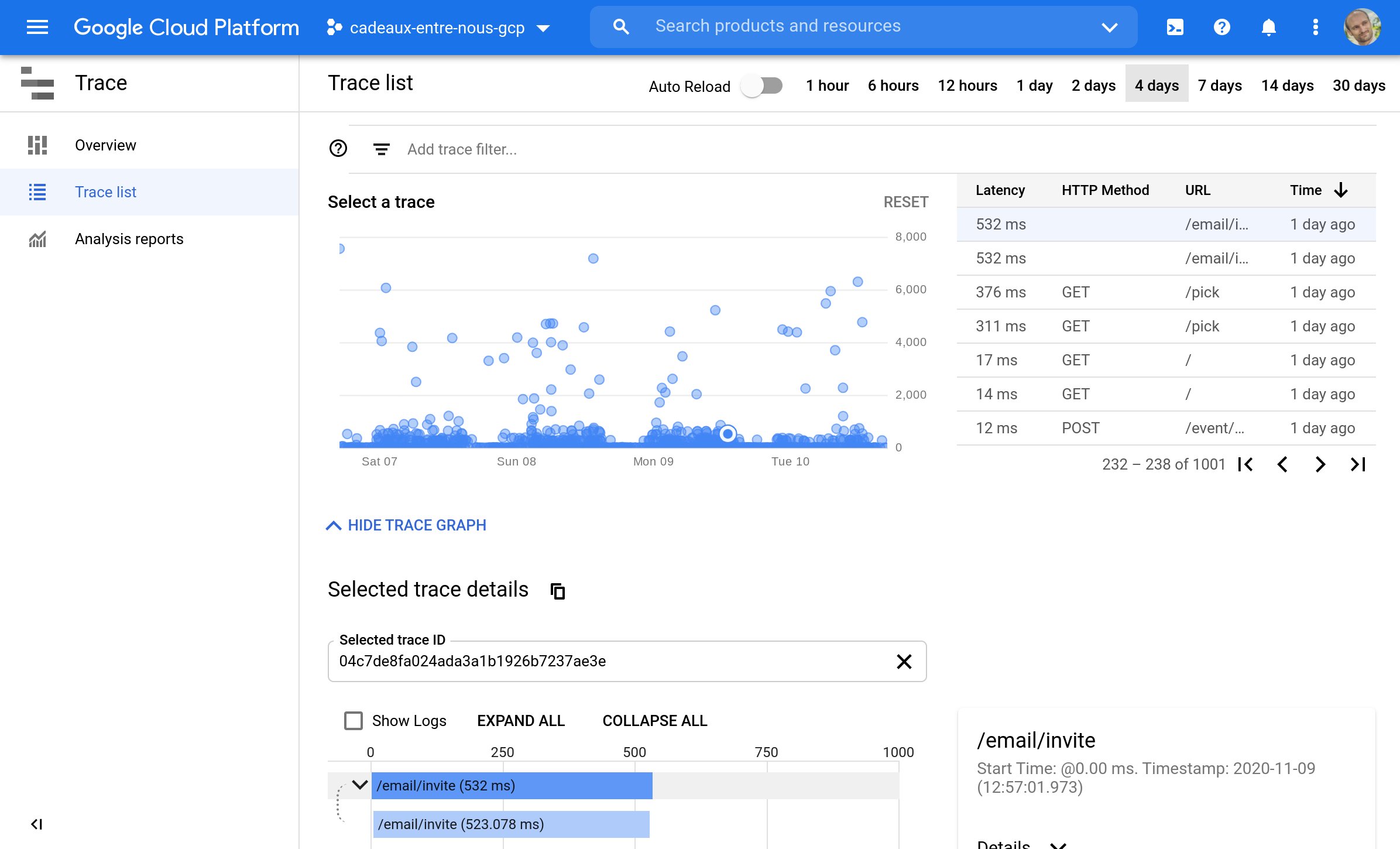The image size is (1400, 849).
Task: Open the three-dot options menu in top bar
Action: pyautogui.click(x=1315, y=27)
